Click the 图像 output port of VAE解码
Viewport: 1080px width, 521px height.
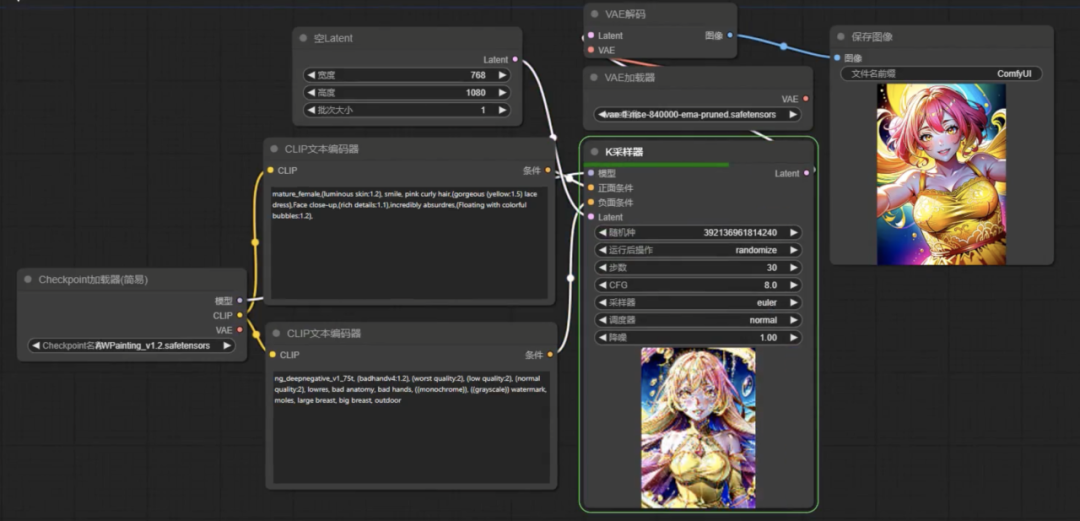(x=730, y=35)
